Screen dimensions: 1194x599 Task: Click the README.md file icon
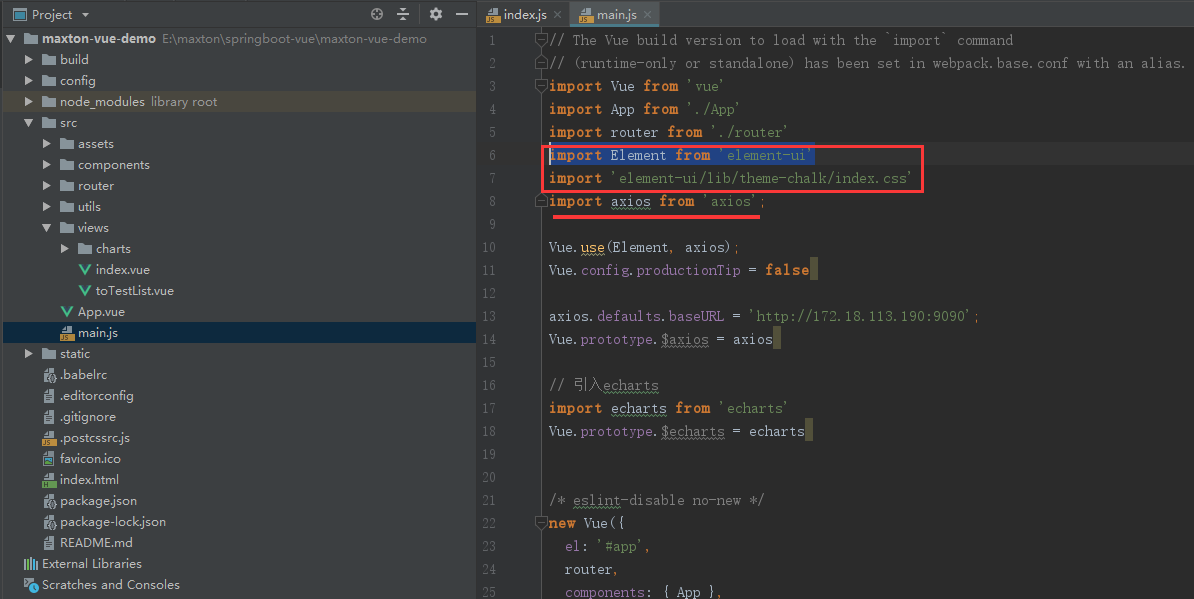49,543
